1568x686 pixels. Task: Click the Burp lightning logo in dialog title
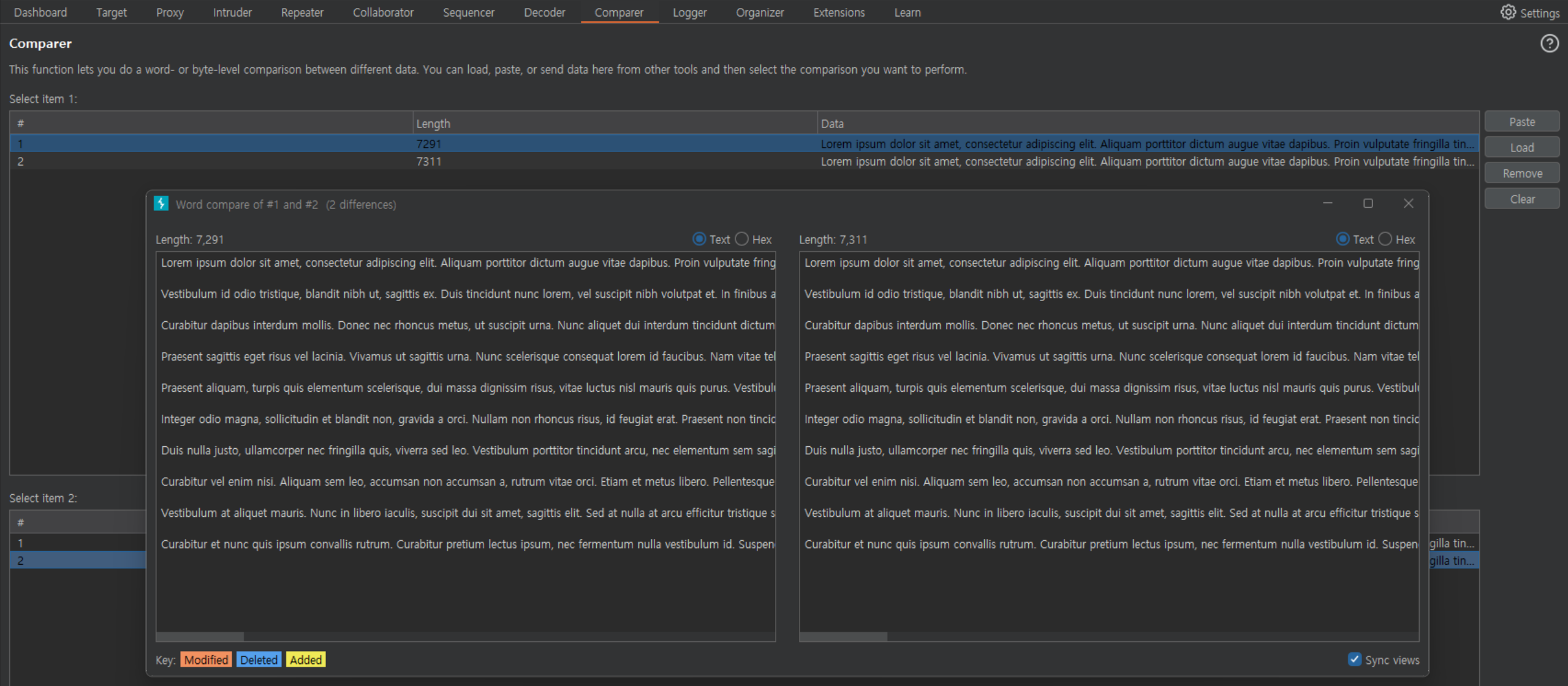coord(161,204)
